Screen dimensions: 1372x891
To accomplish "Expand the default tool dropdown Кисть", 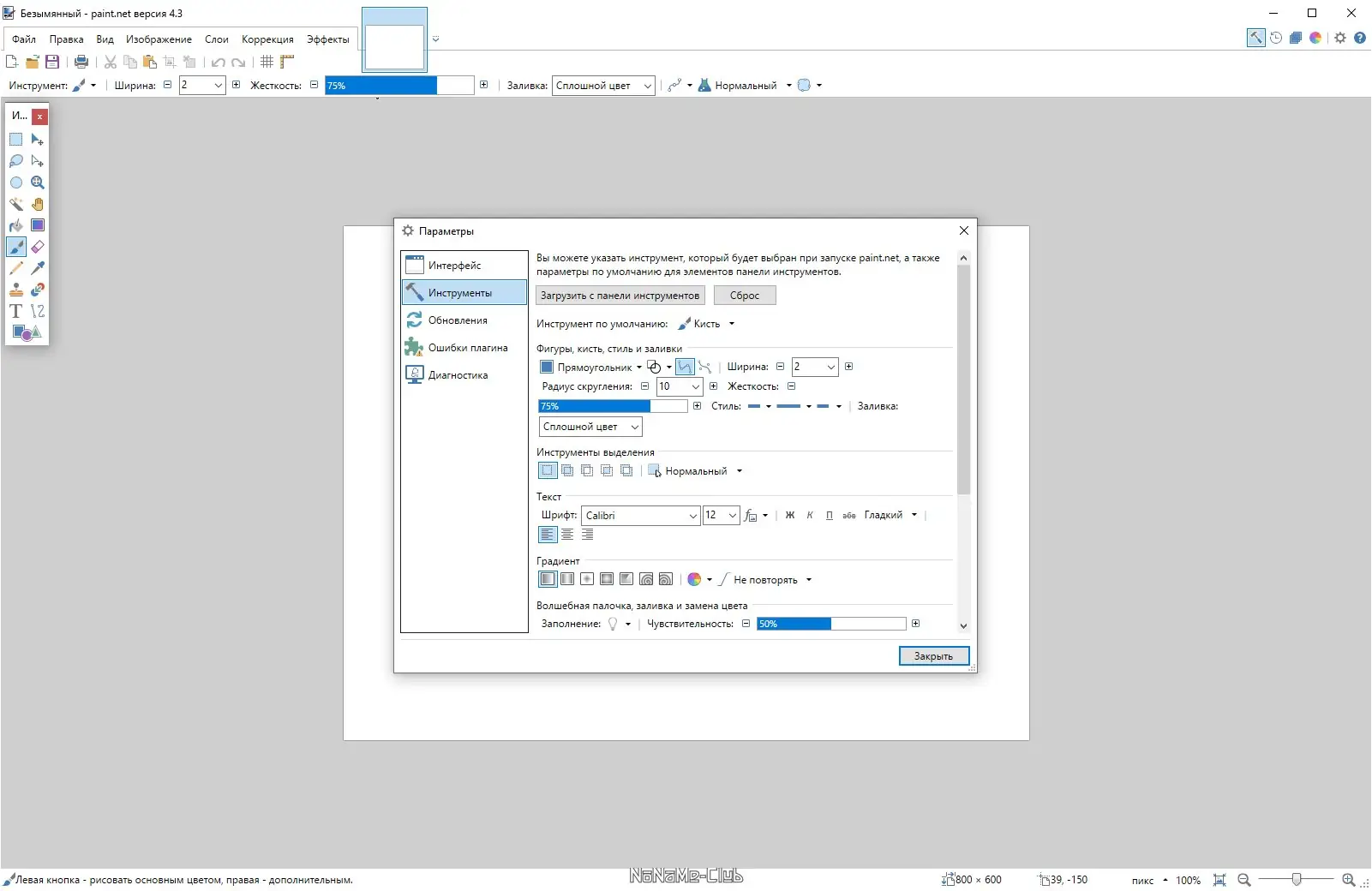I will [707, 324].
